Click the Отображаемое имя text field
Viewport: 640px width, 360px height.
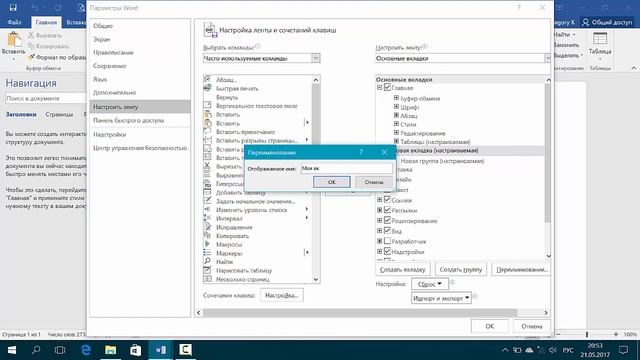click(347, 168)
